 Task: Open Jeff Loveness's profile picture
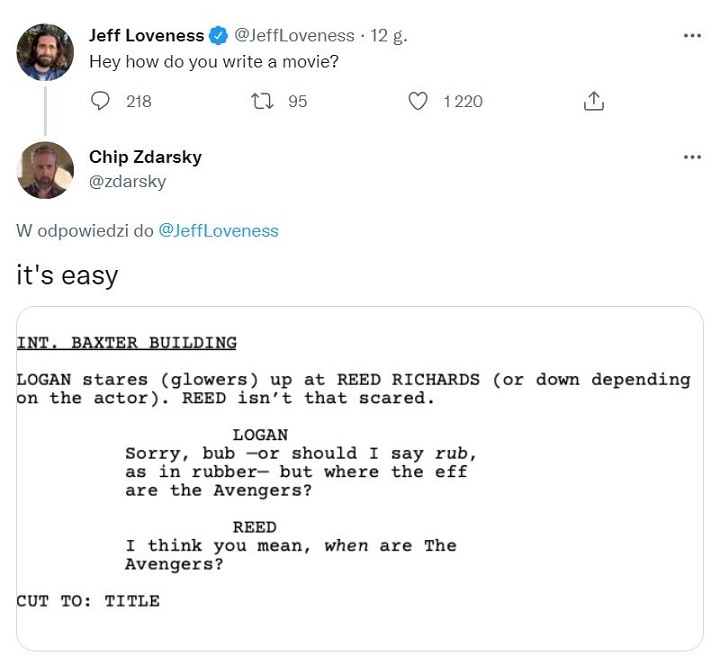45,52
